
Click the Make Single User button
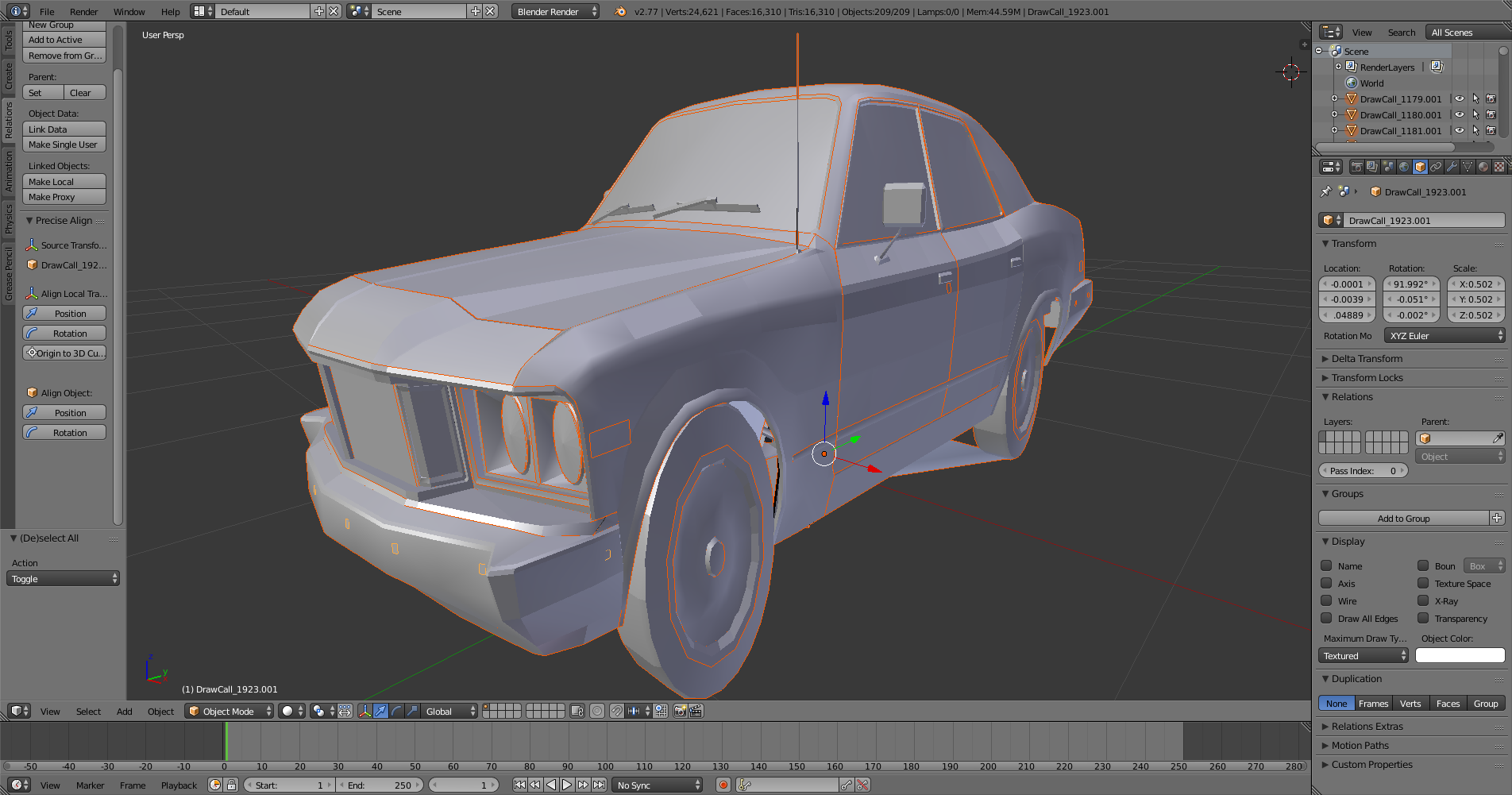pos(64,145)
